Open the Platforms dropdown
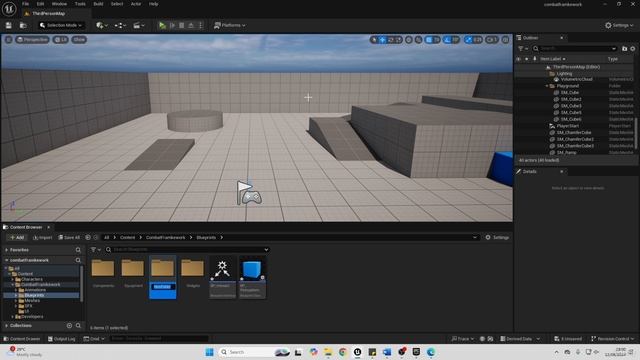 [230, 25]
